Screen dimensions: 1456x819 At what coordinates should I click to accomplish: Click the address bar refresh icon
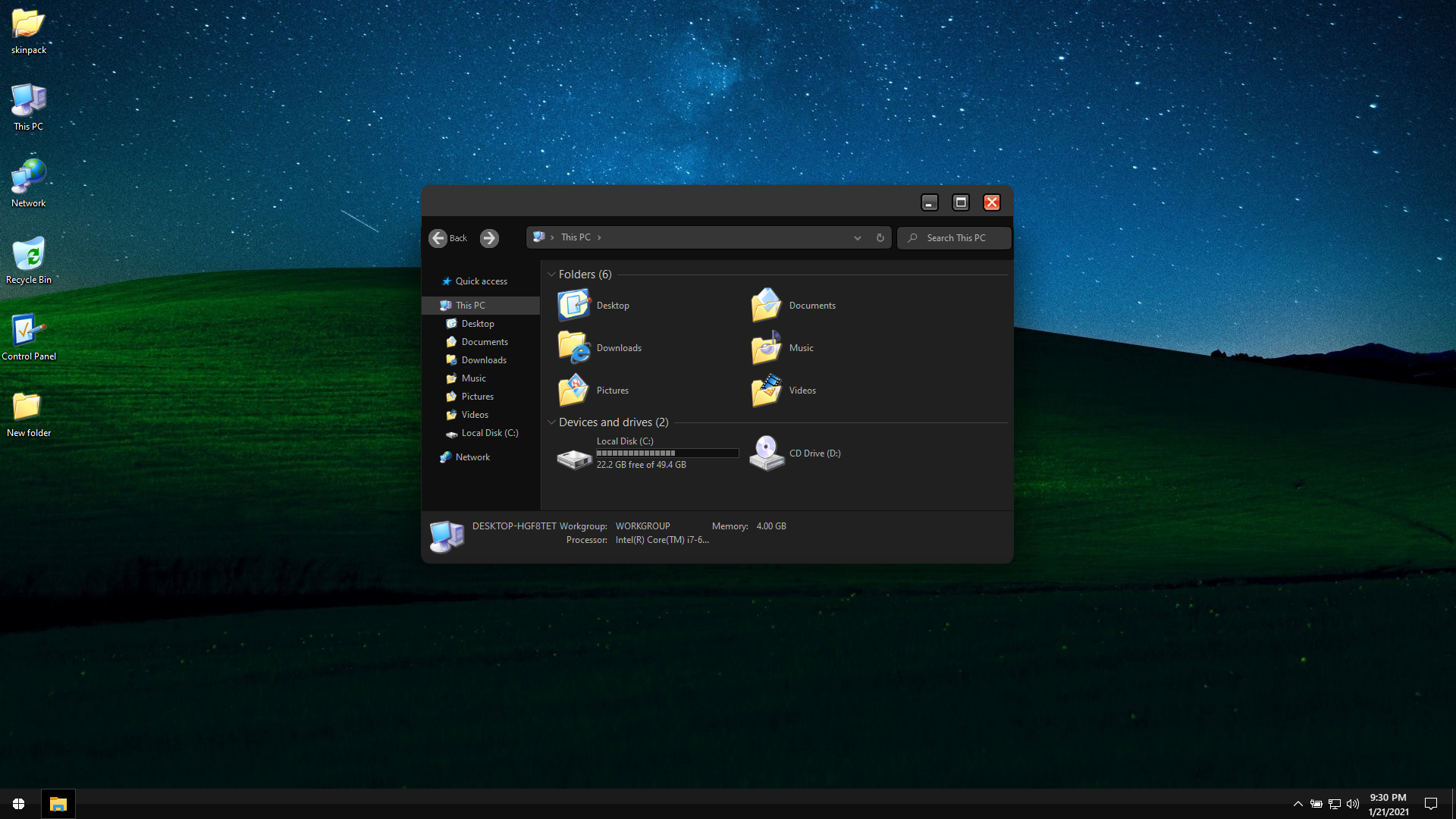pyautogui.click(x=880, y=238)
